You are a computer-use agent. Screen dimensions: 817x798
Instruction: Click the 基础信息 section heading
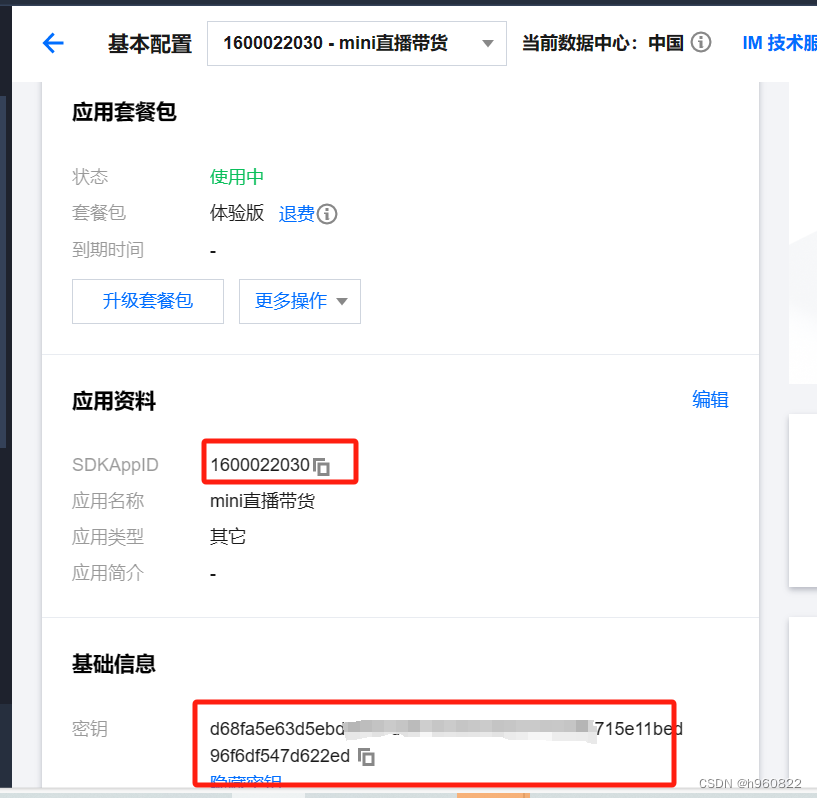pos(114,664)
